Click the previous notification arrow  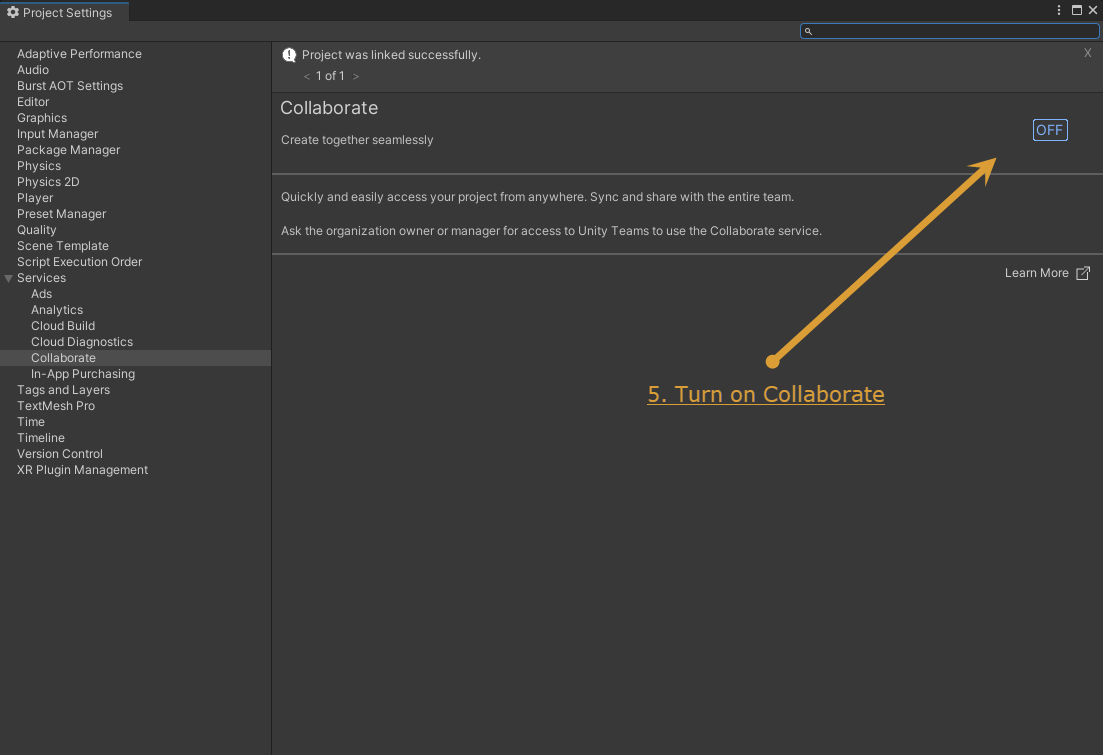tap(305, 75)
